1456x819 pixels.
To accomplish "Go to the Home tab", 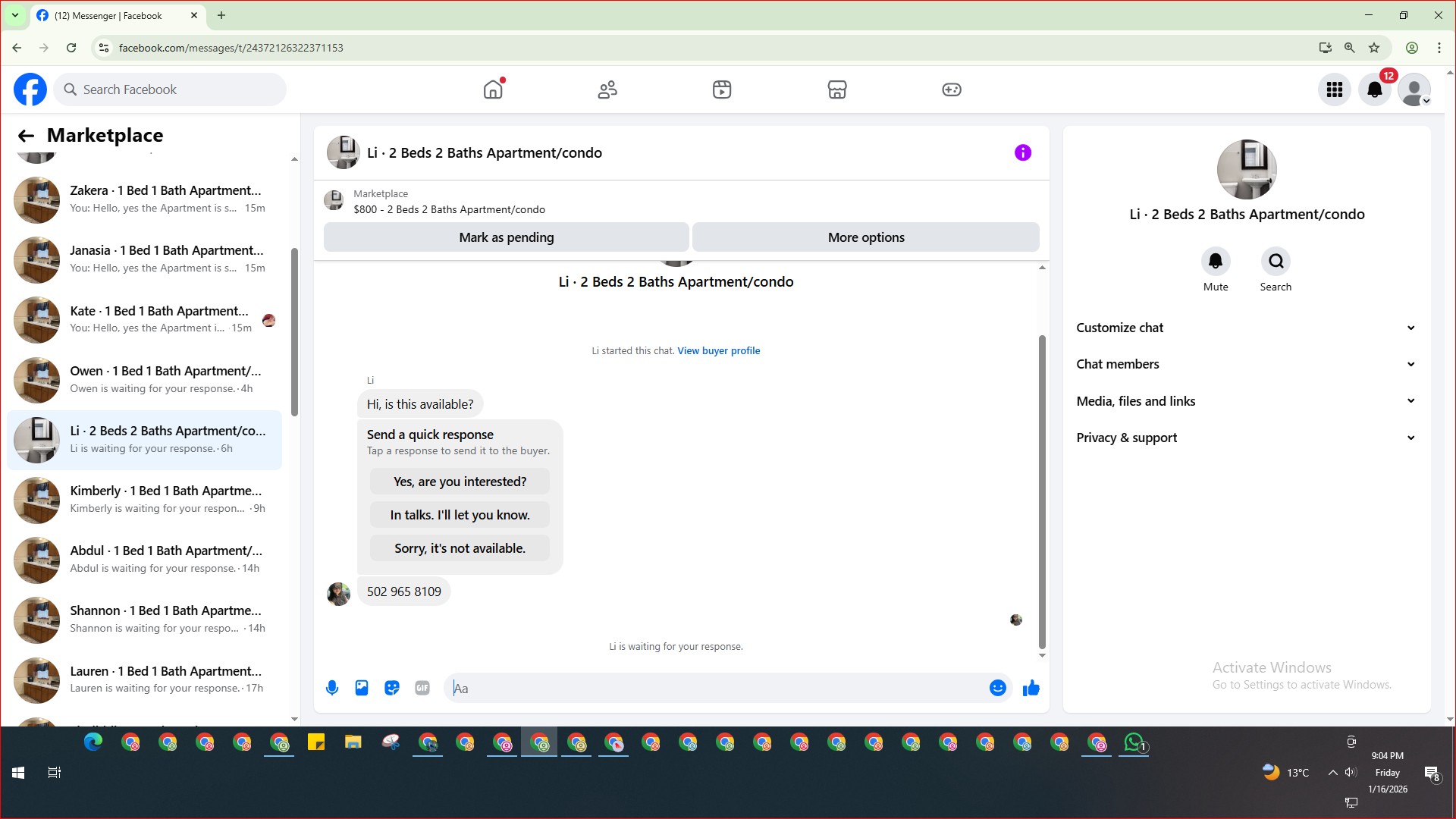I will tap(493, 89).
